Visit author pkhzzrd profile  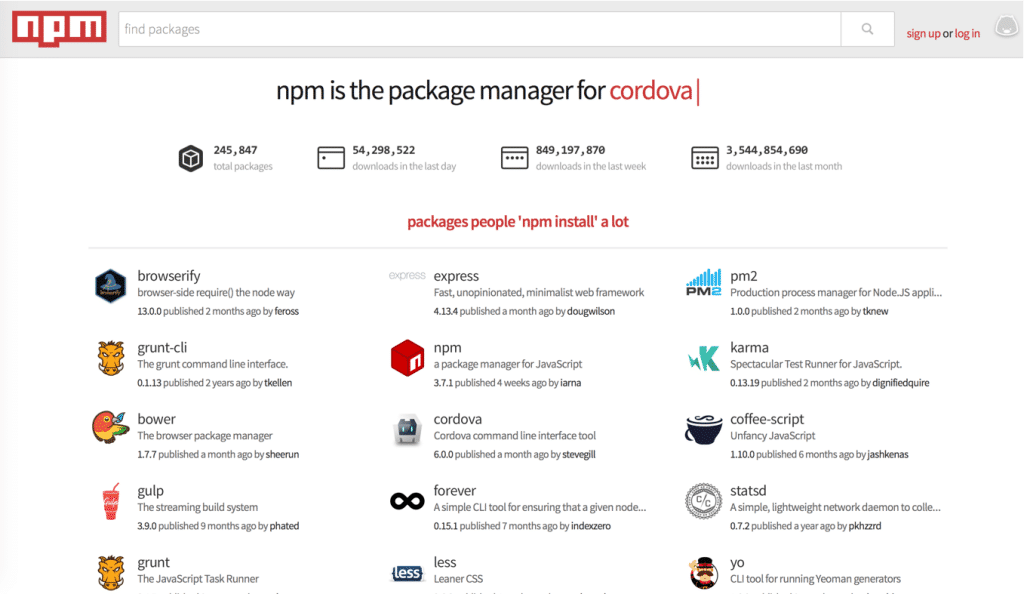tap(865, 526)
